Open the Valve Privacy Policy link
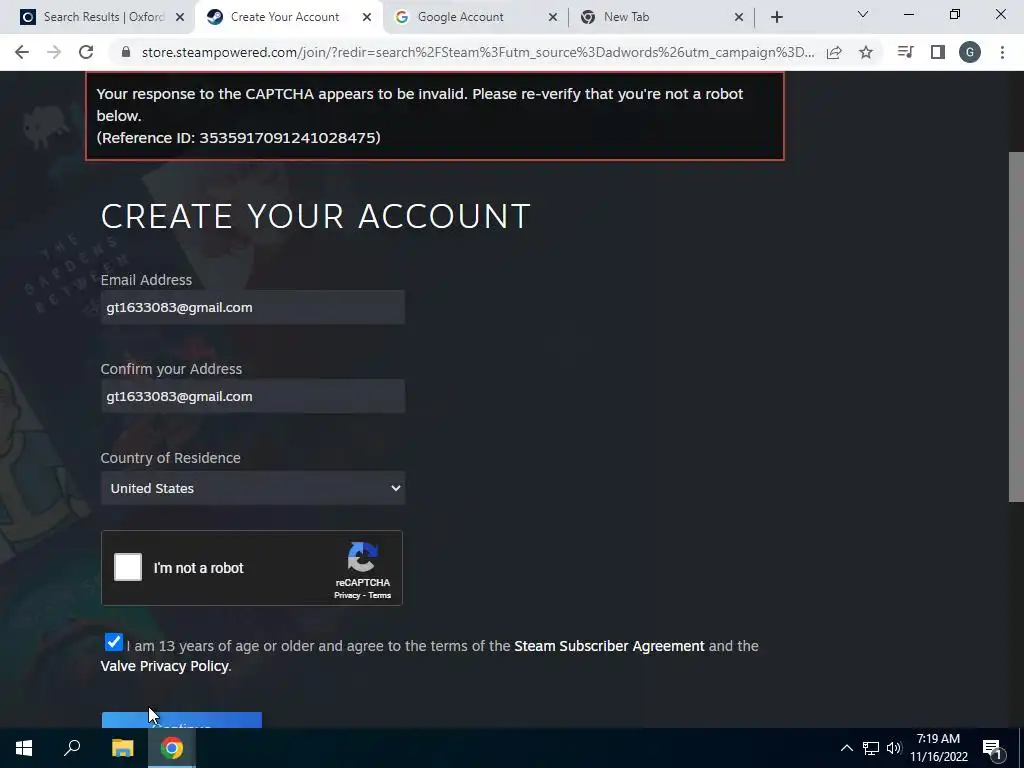This screenshot has width=1024, height=768. pos(165,666)
